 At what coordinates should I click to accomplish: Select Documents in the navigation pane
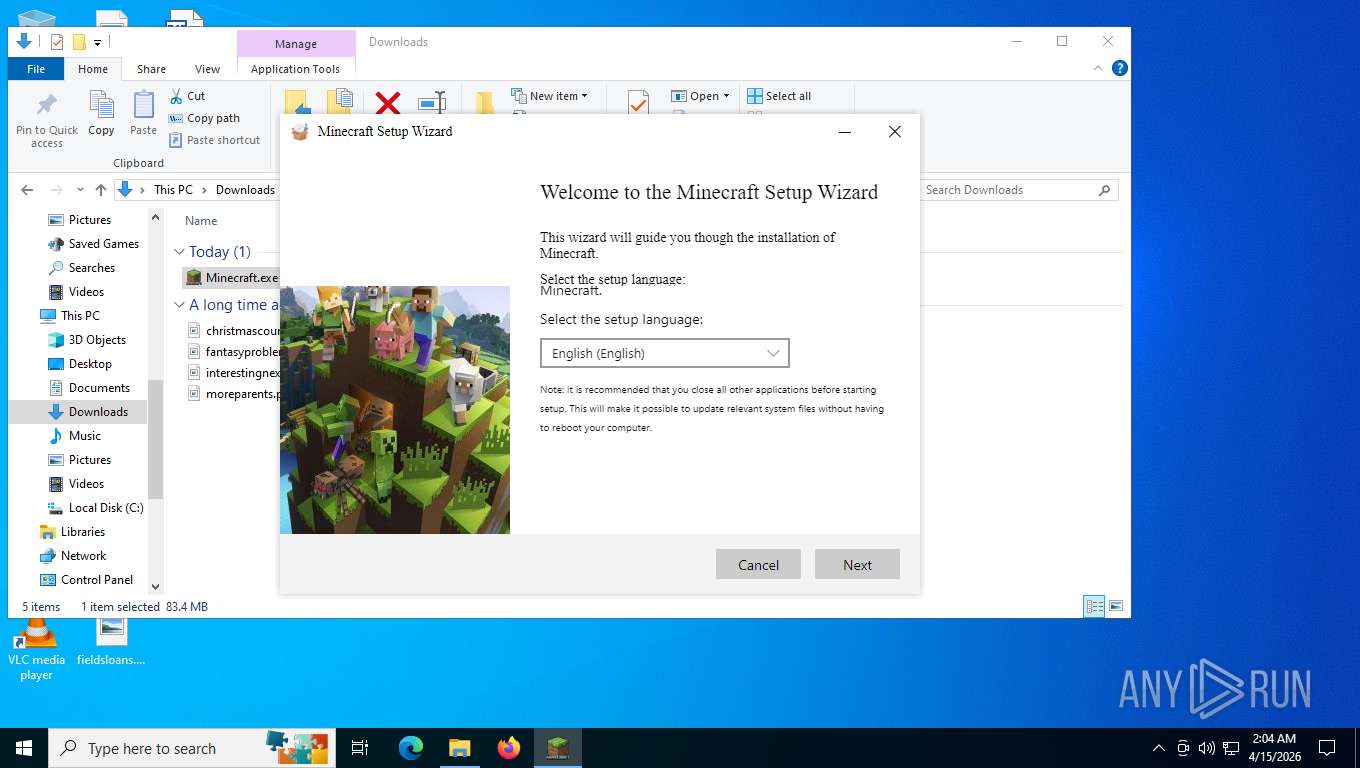click(x=89, y=388)
